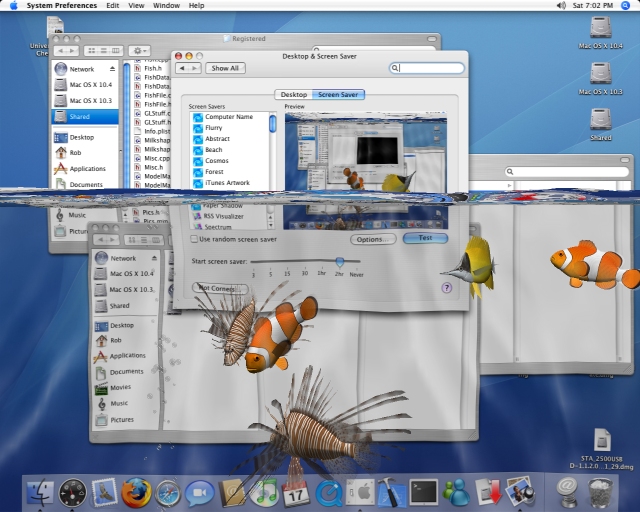Screen dimensions: 640x512
Task: Switch to the Desktop tab
Action: (x=293, y=94)
